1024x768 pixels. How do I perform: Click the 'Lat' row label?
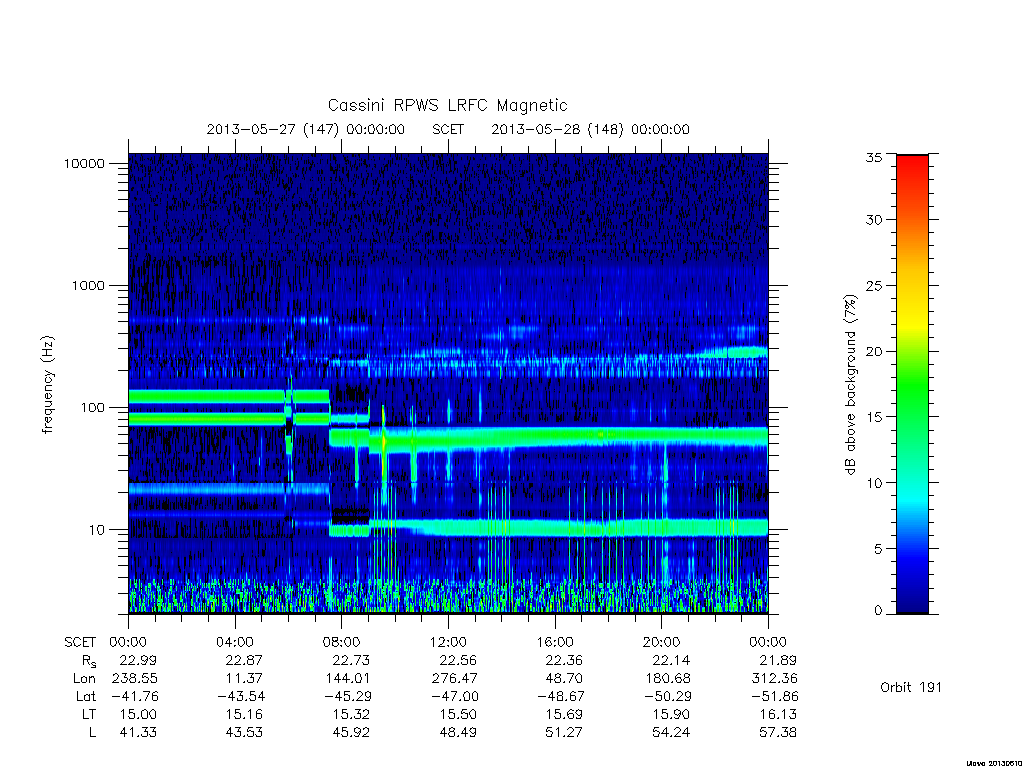(86, 696)
